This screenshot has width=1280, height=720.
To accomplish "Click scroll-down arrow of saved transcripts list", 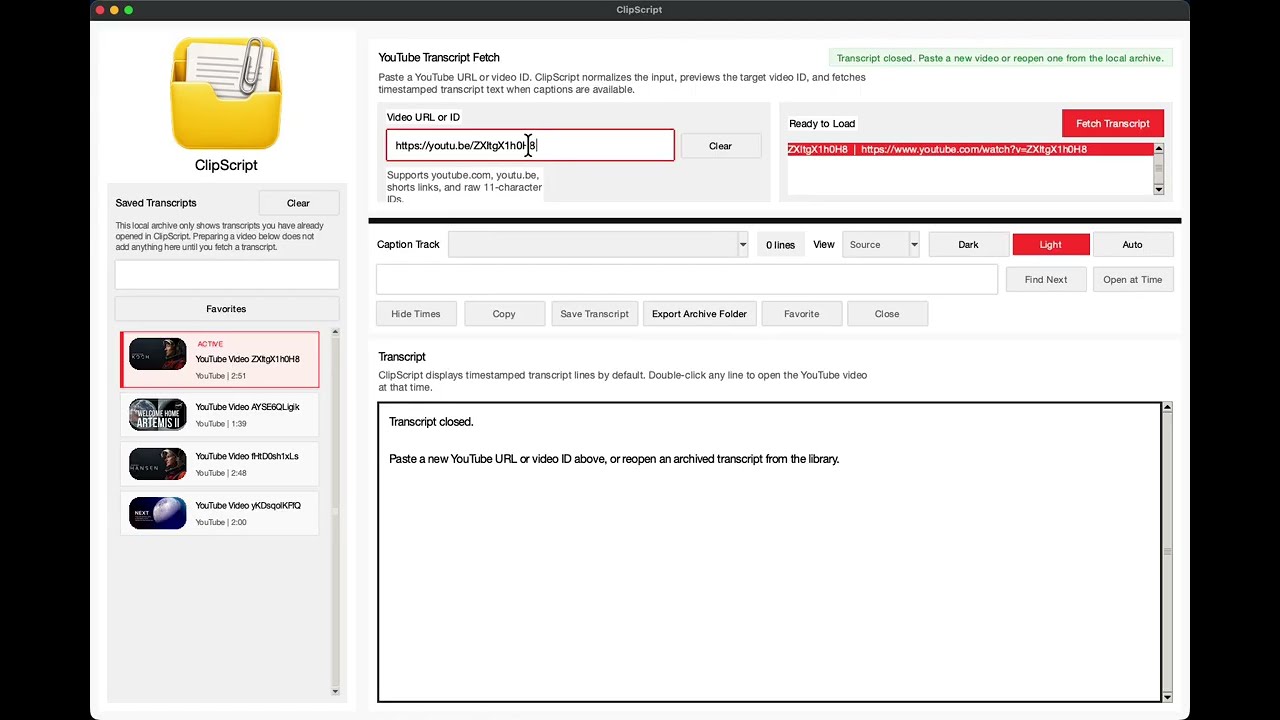I will 335,691.
